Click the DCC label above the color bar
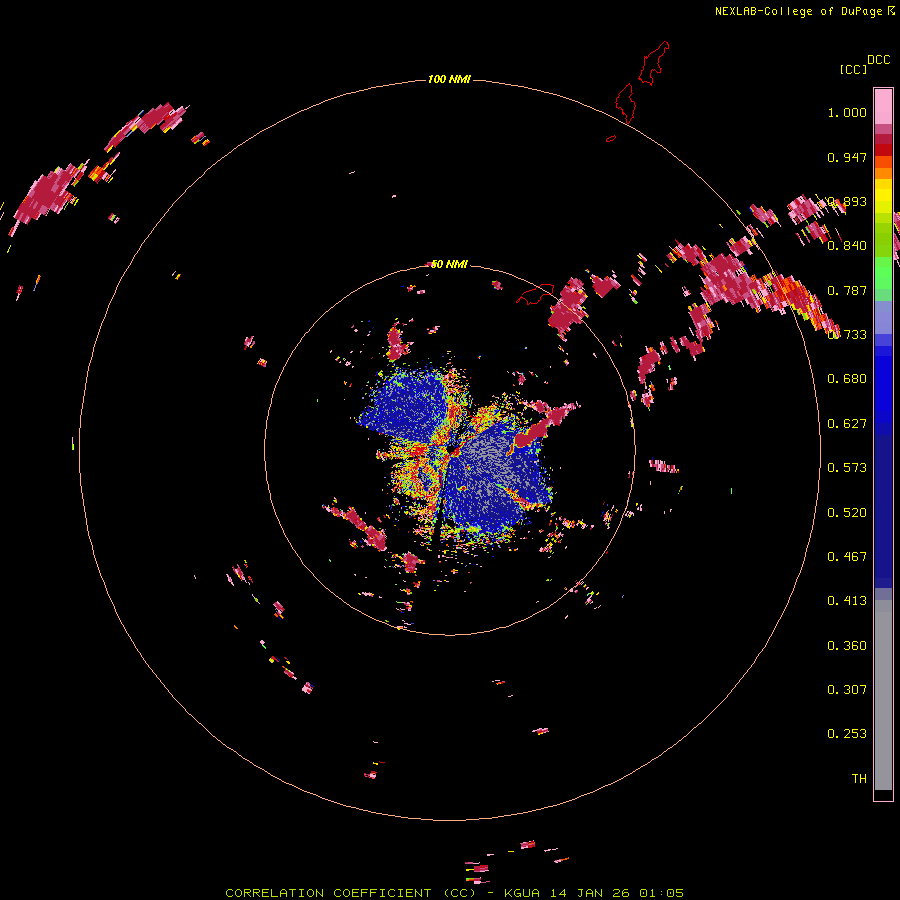The image size is (900, 900). click(878, 60)
